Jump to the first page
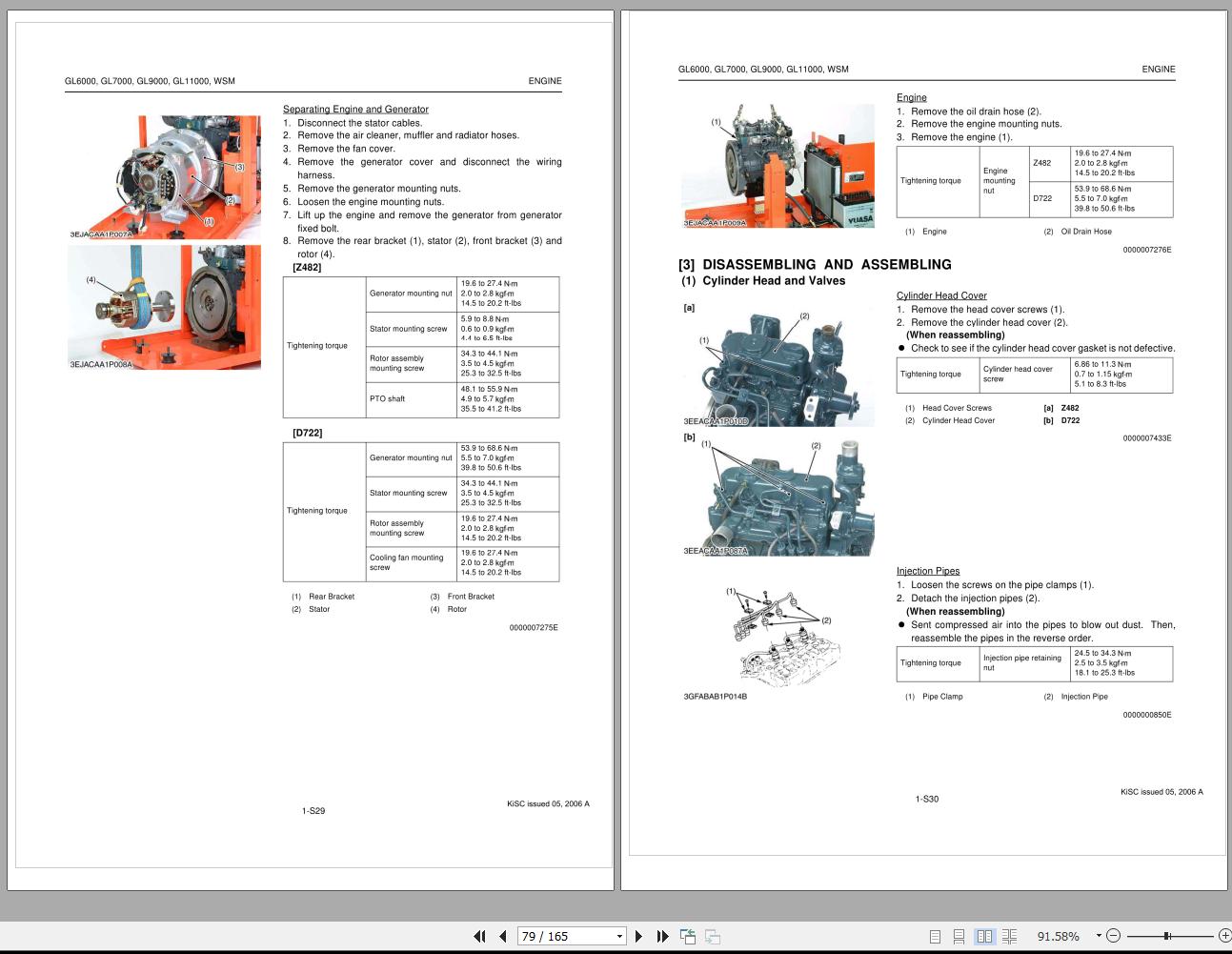The height and width of the screenshot is (954, 1232). [480, 936]
